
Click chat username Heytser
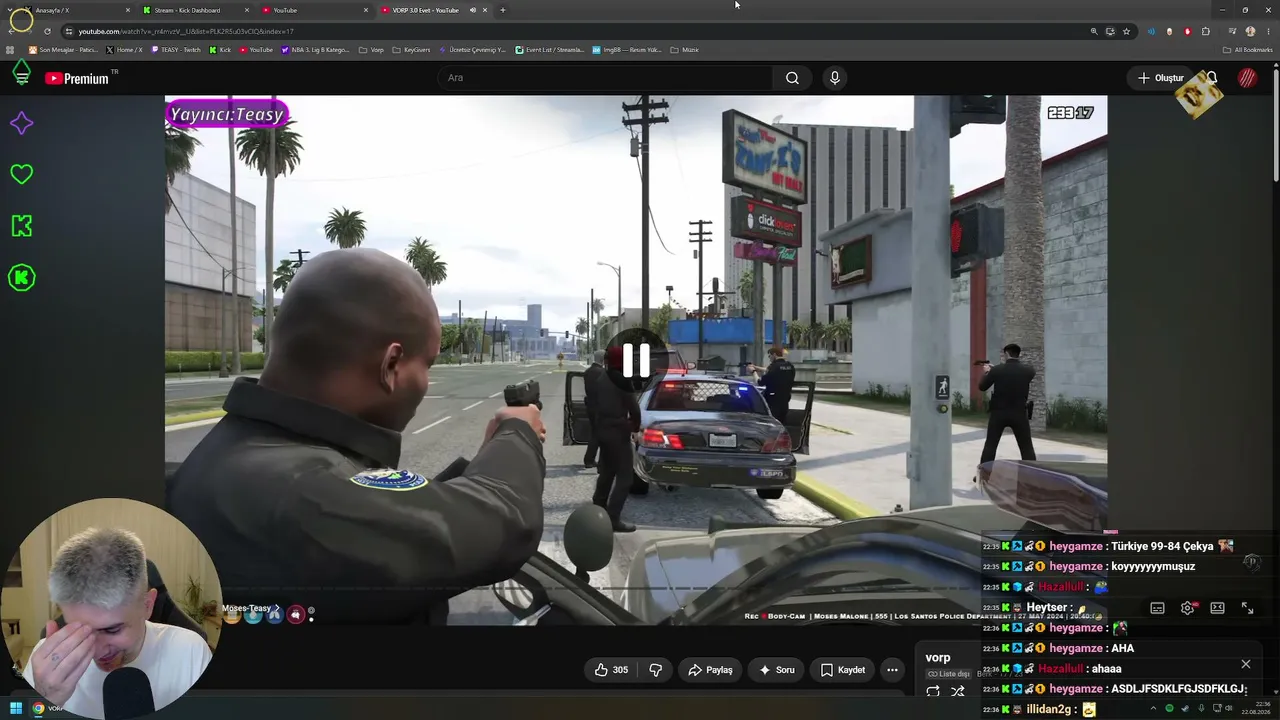[1048, 607]
